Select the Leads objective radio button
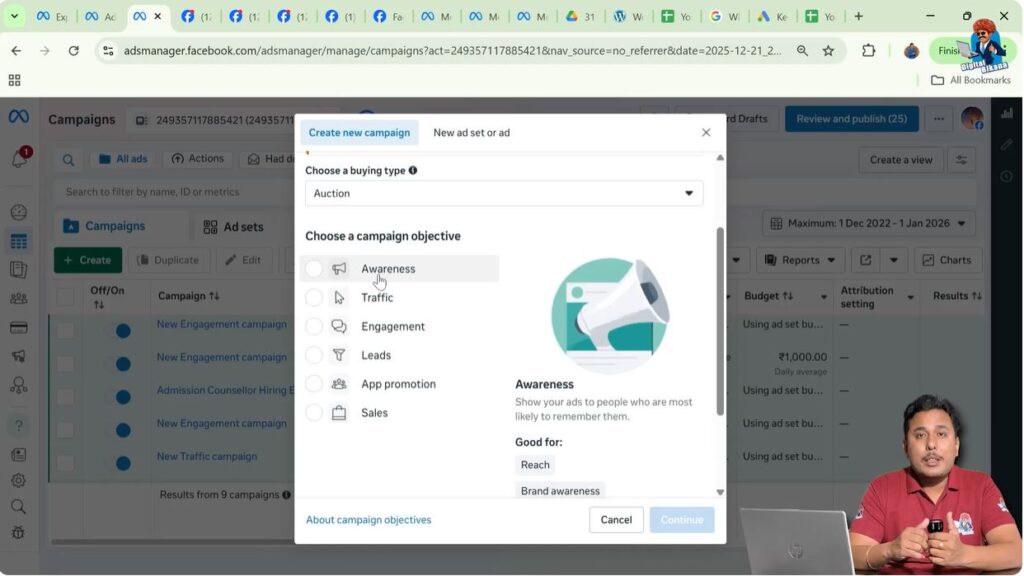Screen dimensions: 1024x576 point(314,355)
